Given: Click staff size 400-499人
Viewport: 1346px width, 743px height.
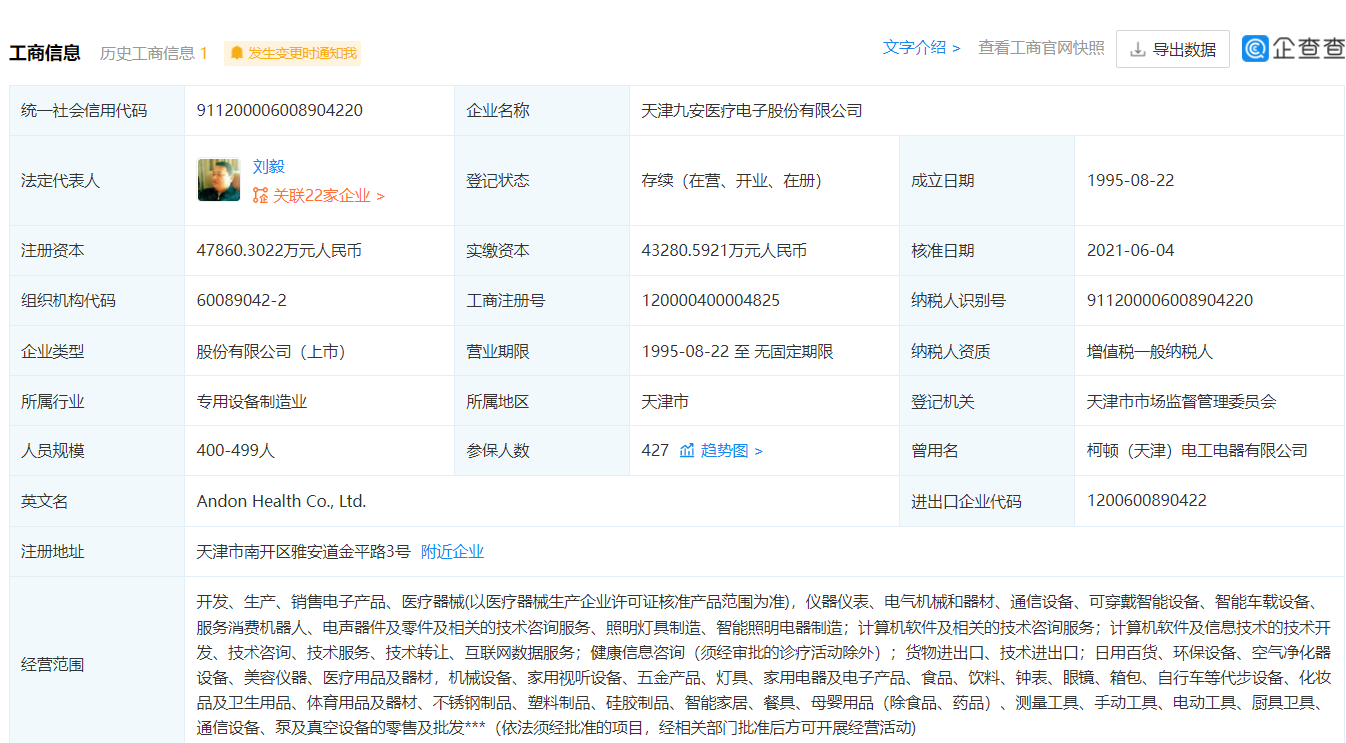Looking at the screenshot, I should (236, 451).
